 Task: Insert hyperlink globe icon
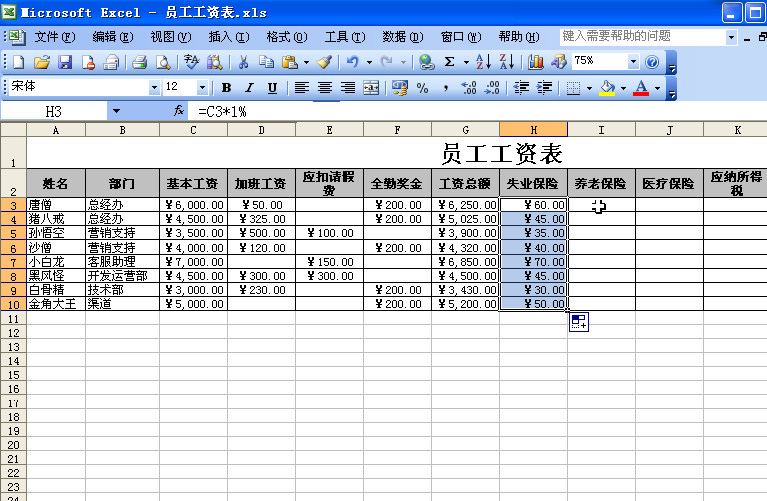pos(427,62)
